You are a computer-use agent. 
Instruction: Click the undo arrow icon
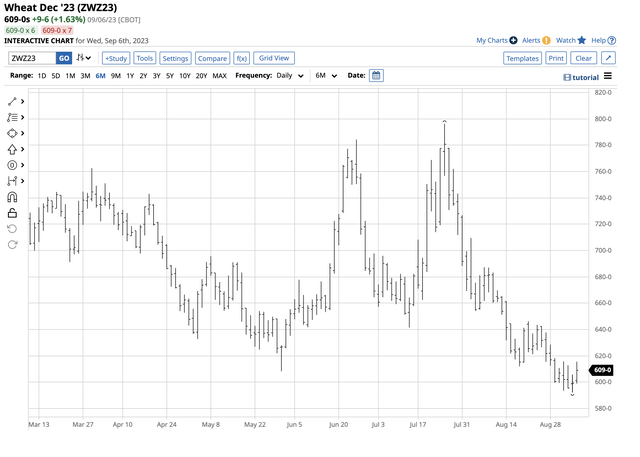12,228
